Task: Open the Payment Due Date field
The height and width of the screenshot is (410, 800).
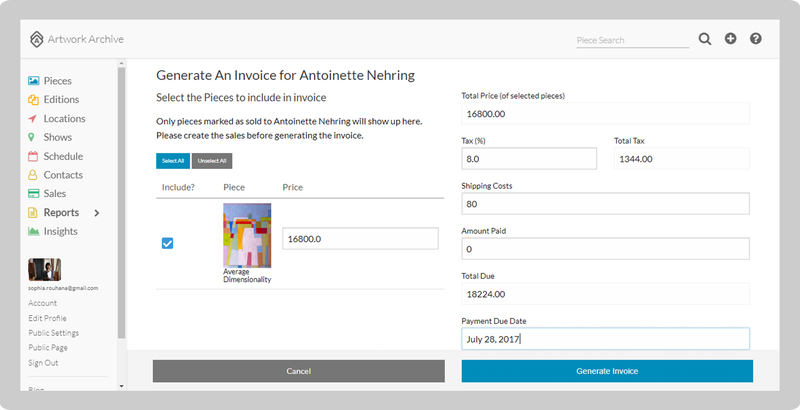Action: (606, 339)
